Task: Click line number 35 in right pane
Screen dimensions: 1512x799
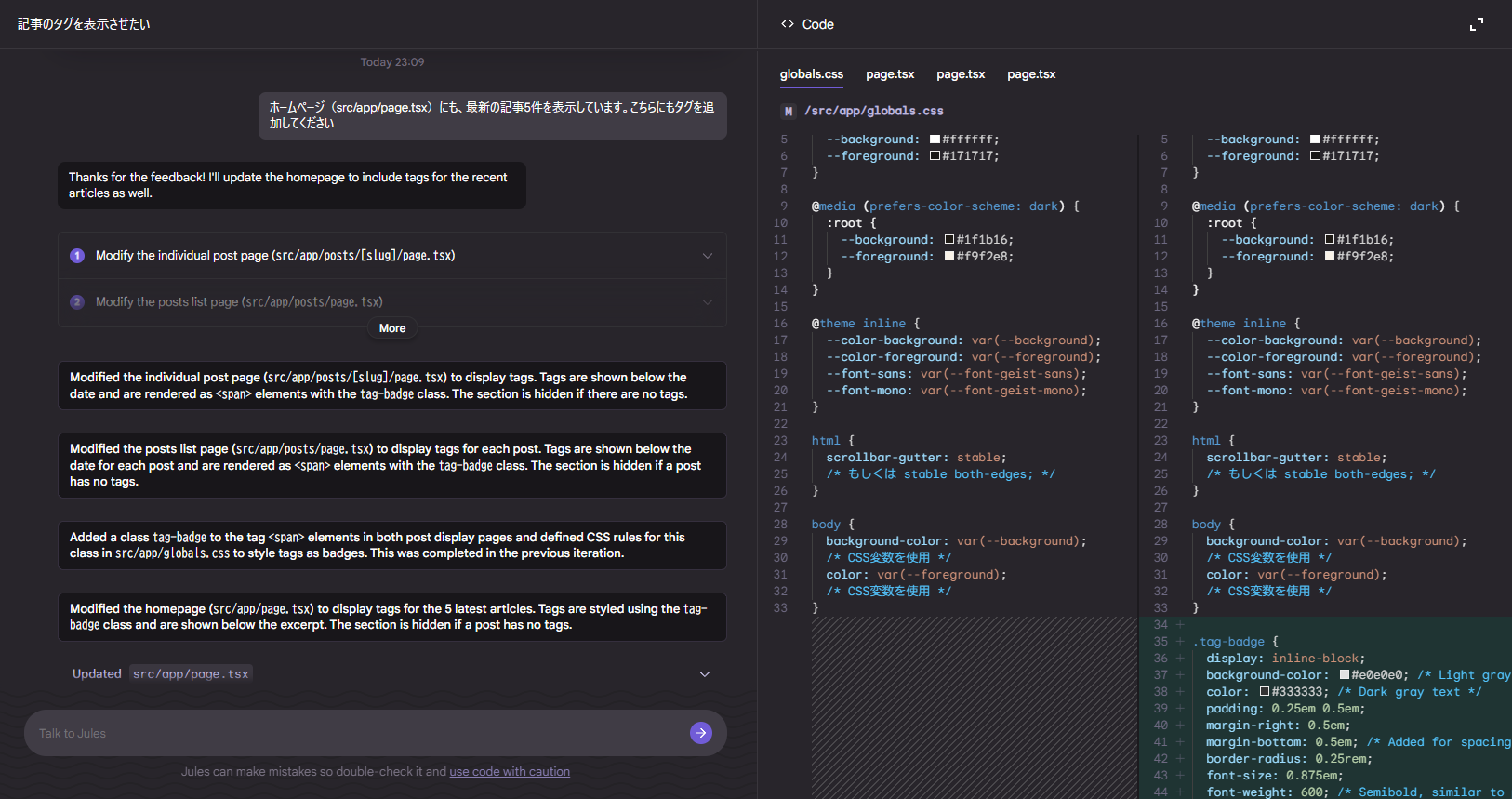Action: pos(1161,642)
